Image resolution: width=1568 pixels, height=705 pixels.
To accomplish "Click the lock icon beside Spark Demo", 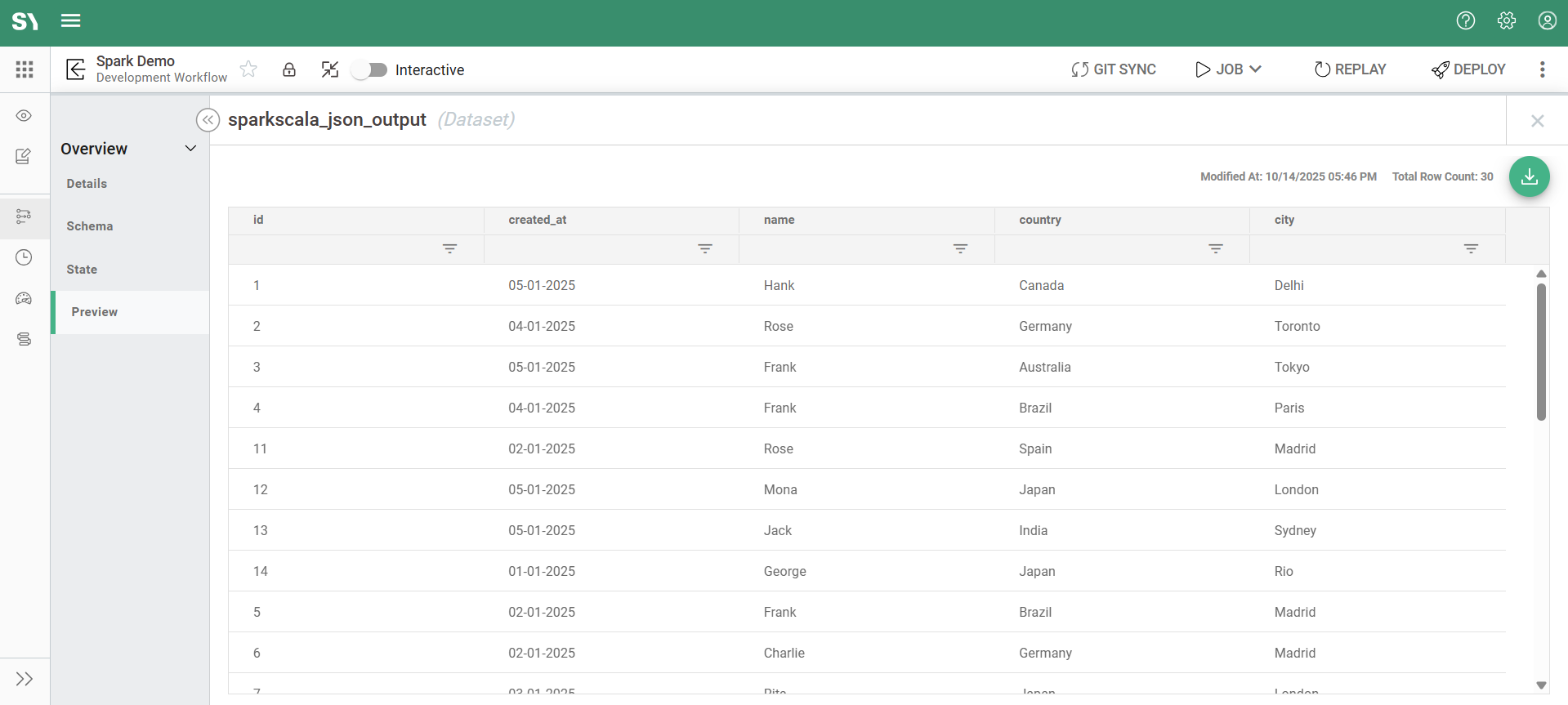I will [x=289, y=69].
